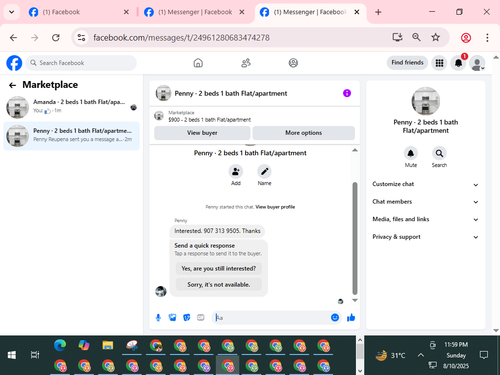Open the emoji picker in message box

click(x=335, y=317)
